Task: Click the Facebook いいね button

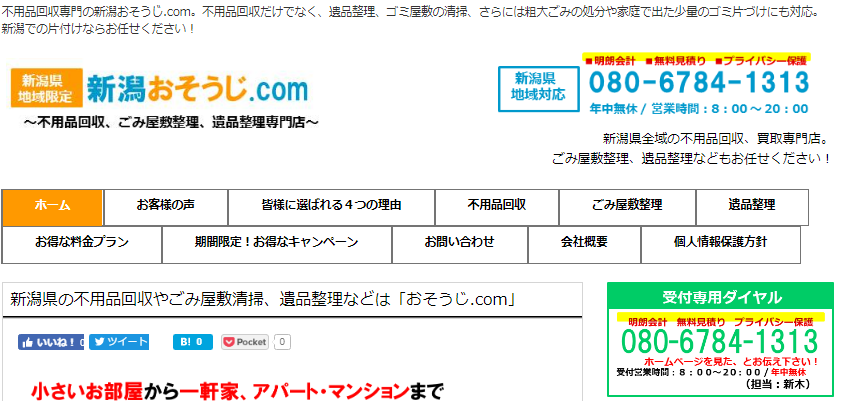Action: pyautogui.click(x=51, y=342)
